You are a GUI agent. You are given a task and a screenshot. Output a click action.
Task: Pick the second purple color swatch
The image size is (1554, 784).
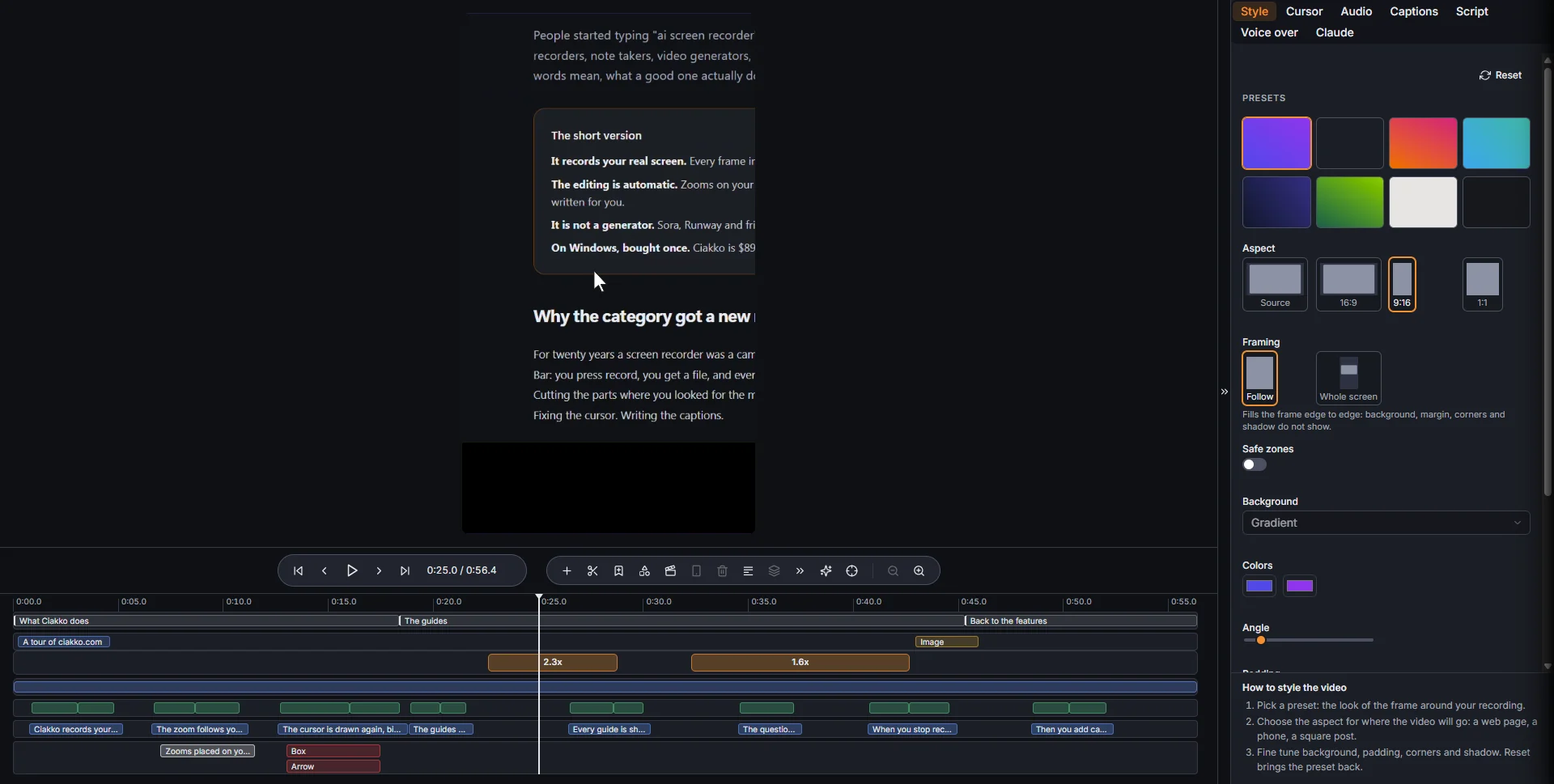click(x=1300, y=586)
